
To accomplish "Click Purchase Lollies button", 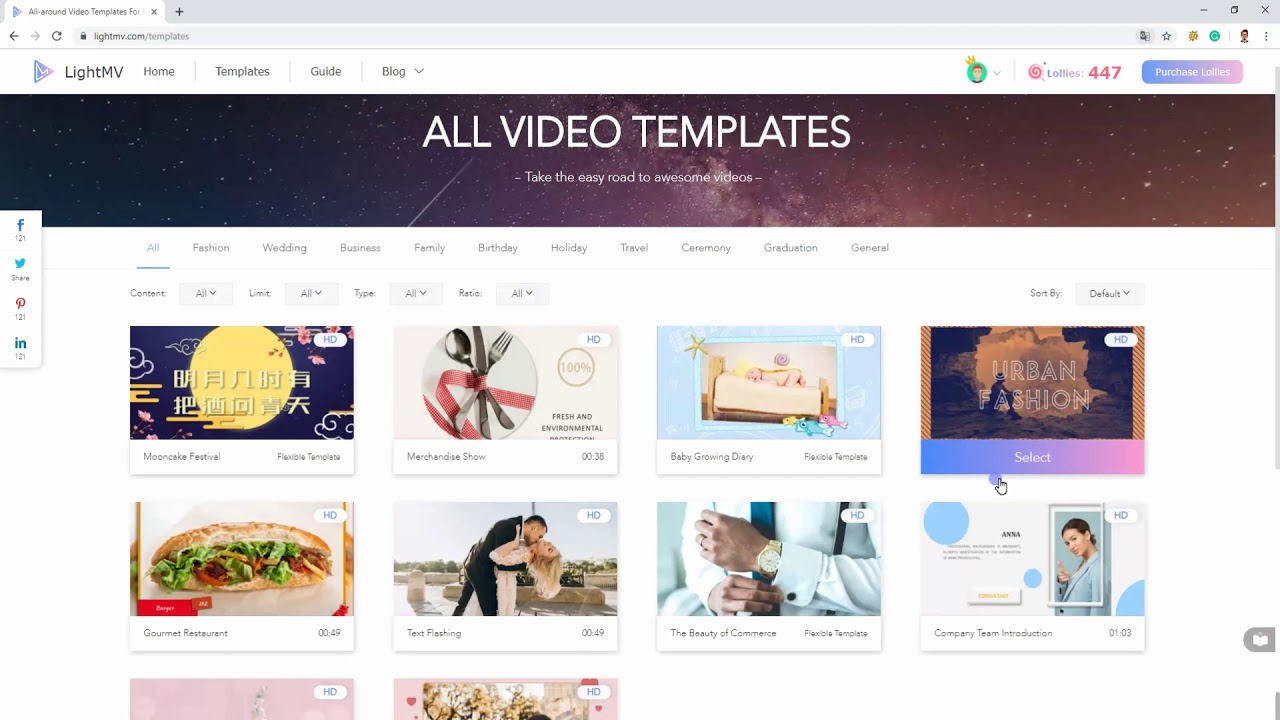I will click(1192, 72).
